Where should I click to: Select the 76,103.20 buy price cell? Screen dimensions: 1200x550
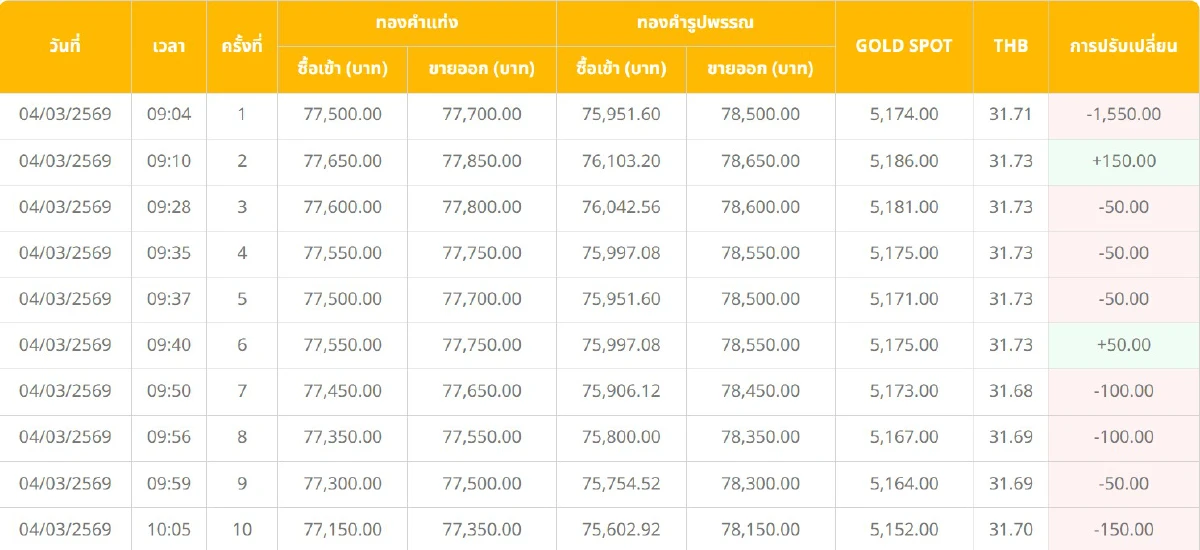point(621,161)
